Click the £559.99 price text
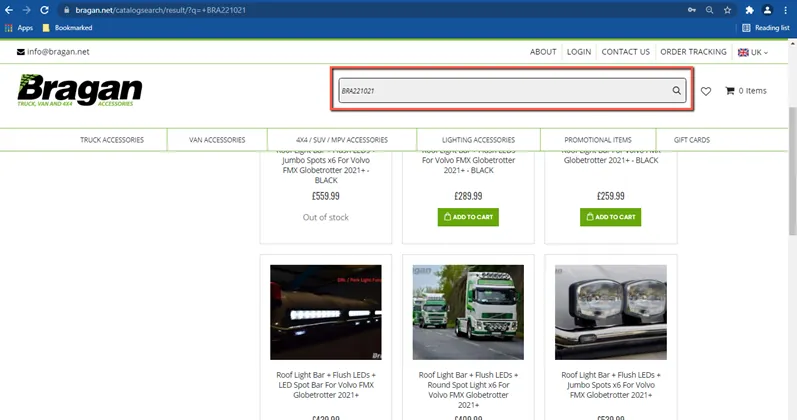 pyautogui.click(x=326, y=196)
